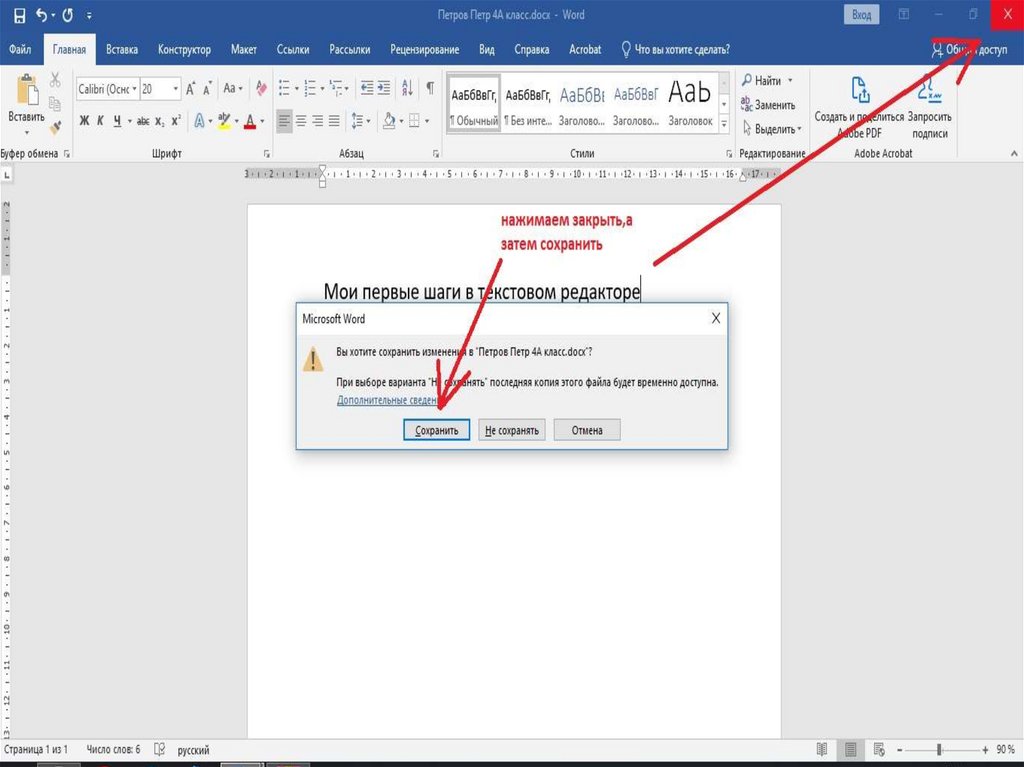The image size is (1024, 767).
Task: Sort text with the A-Z sort icon
Action: click(x=407, y=88)
